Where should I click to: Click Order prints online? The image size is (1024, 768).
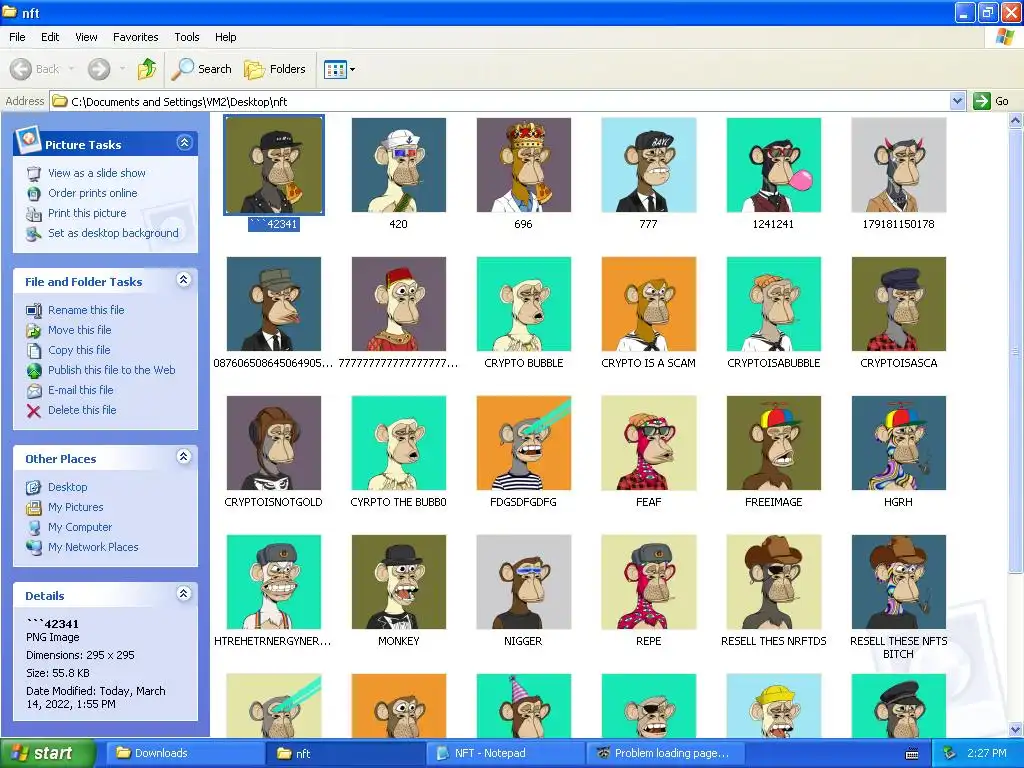pos(93,193)
